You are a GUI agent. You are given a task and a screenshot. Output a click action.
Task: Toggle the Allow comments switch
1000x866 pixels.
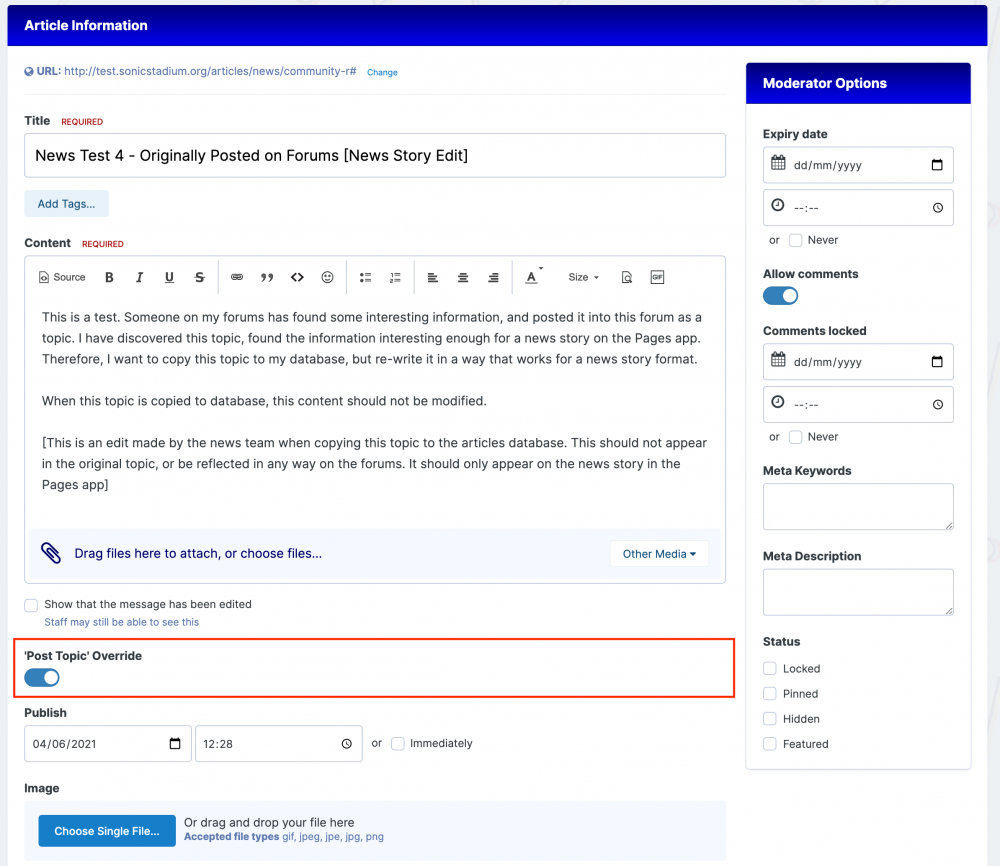(781, 296)
